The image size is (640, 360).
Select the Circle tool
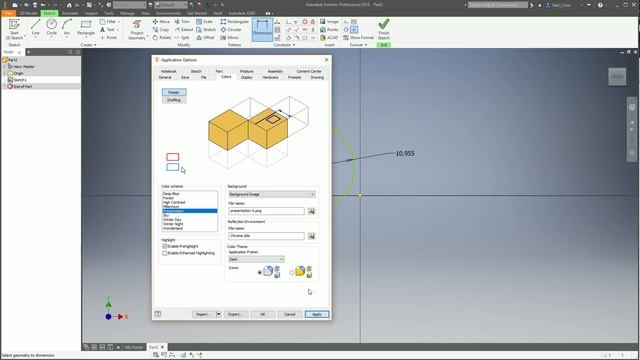pos(51,28)
